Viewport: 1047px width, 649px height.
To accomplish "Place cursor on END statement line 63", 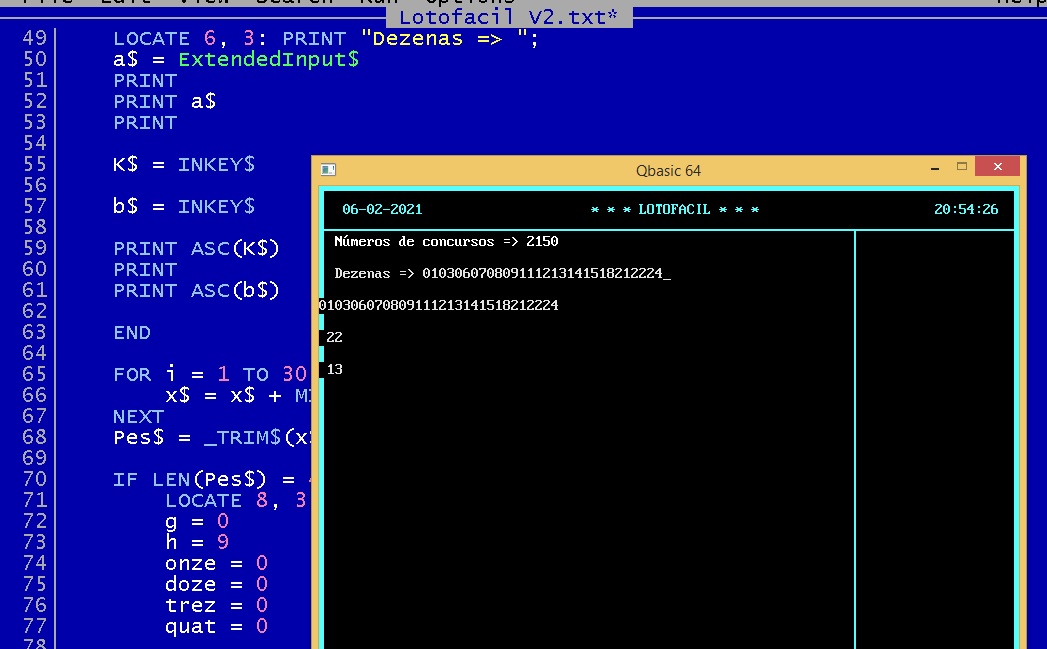I will tap(132, 333).
